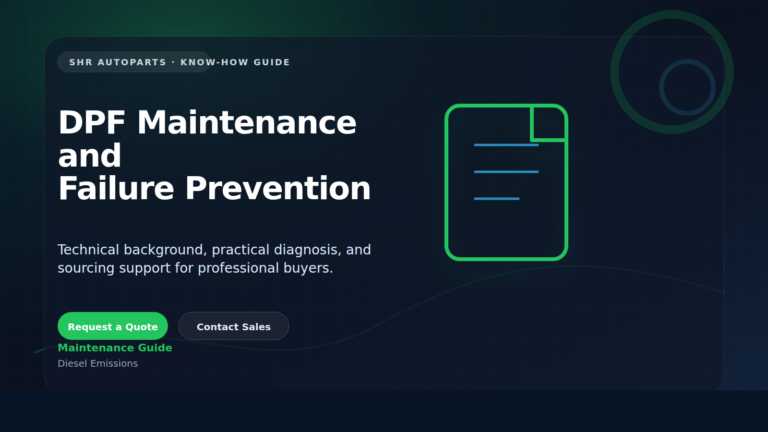This screenshot has height=432, width=768.
Task: Click the word Sales on the dark button
Action: click(x=255, y=327)
